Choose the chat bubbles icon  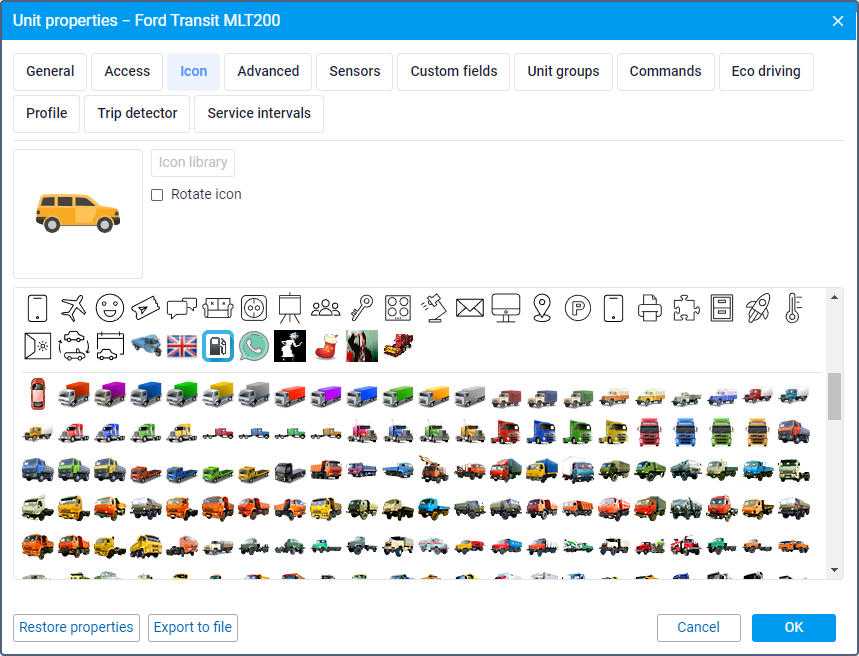pyautogui.click(x=182, y=307)
